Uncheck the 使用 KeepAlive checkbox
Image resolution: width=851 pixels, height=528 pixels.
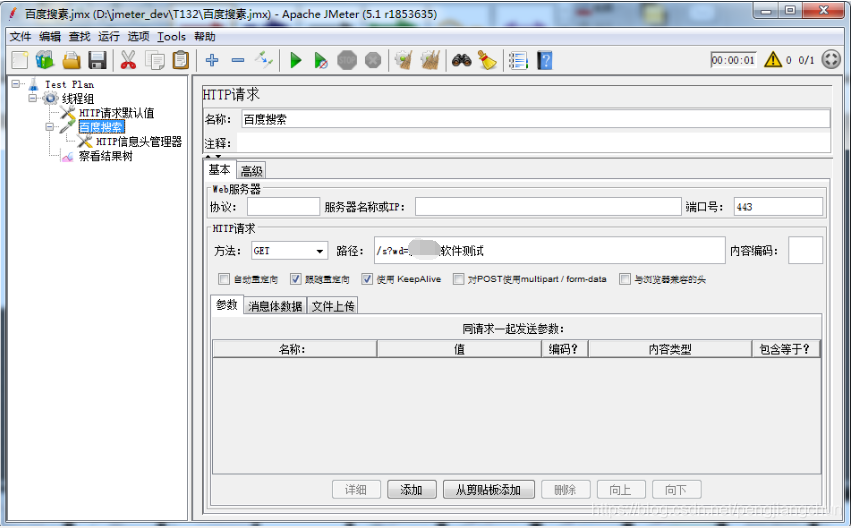pos(367,279)
